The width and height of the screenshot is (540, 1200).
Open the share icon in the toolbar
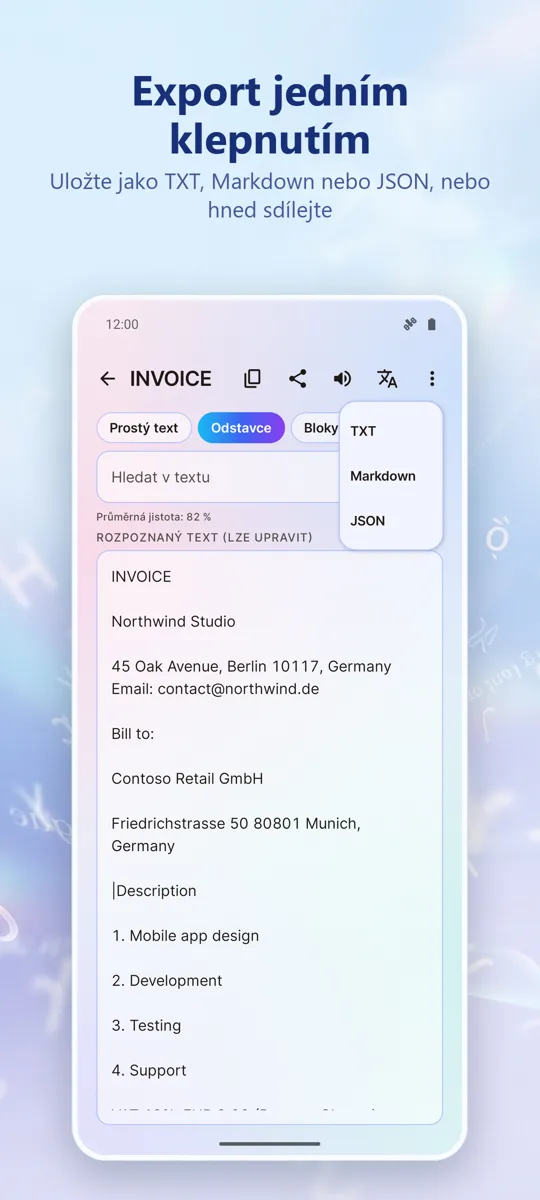point(298,379)
